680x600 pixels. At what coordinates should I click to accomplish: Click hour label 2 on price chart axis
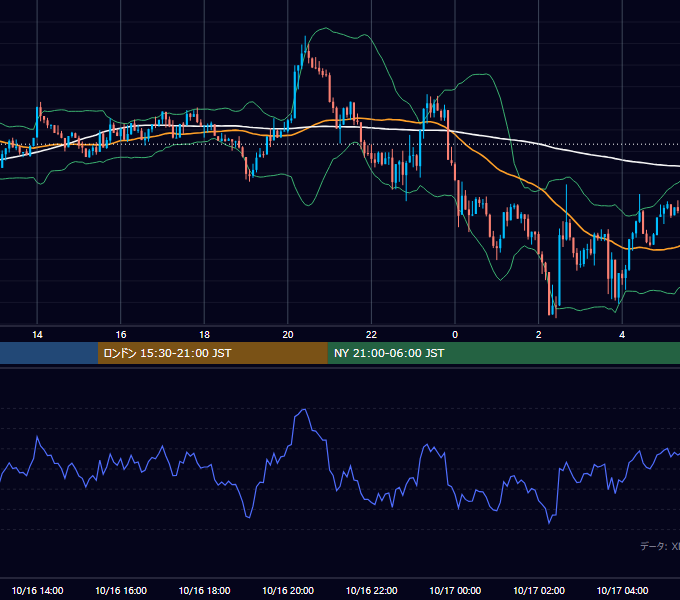(x=539, y=335)
